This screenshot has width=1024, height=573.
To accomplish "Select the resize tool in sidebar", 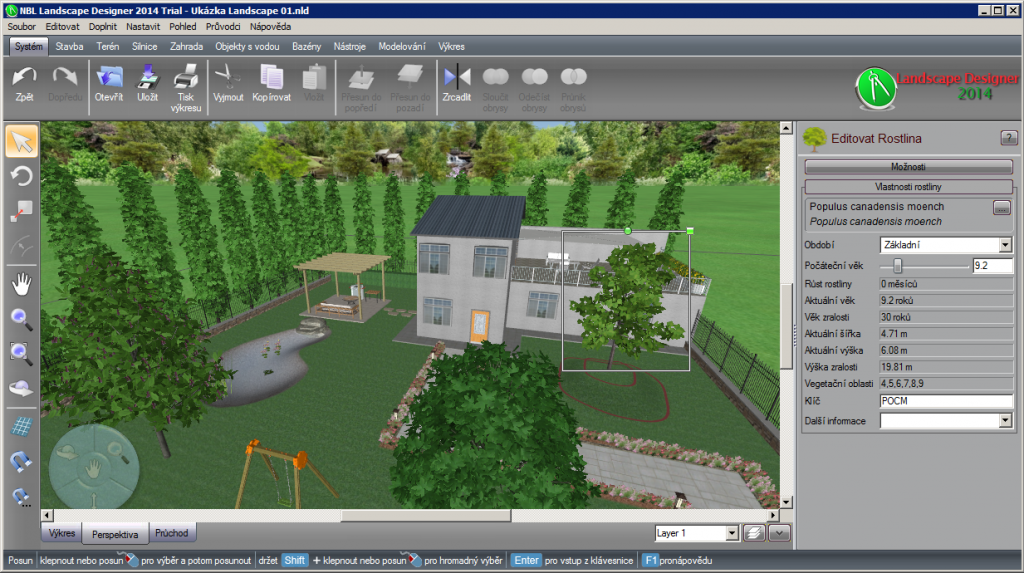I will 22,211.
